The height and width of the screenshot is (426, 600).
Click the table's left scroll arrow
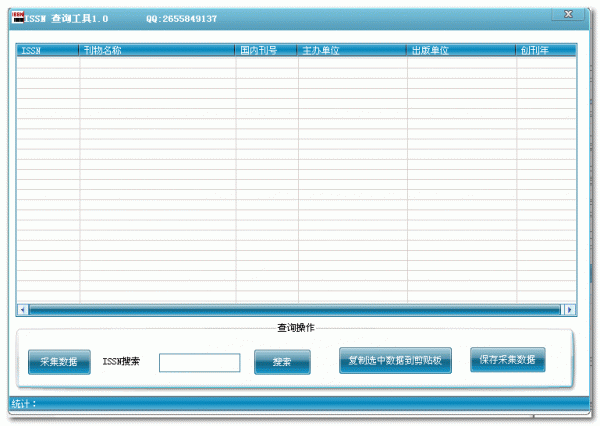tap(23, 310)
